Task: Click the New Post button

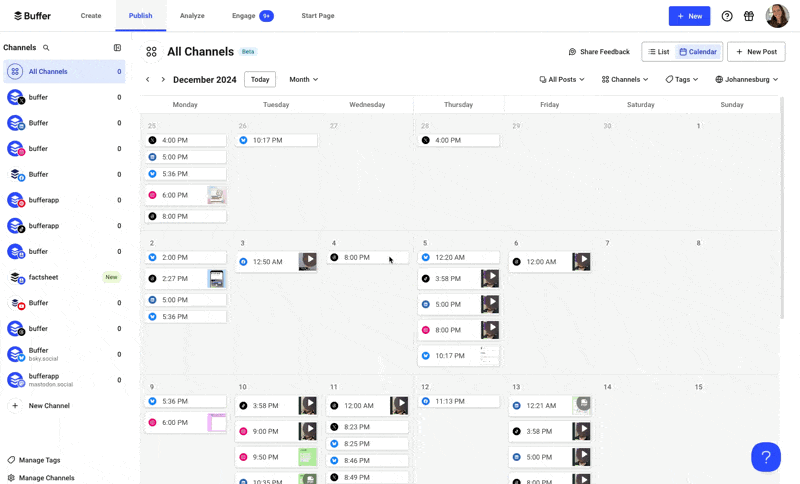Action: (756, 52)
